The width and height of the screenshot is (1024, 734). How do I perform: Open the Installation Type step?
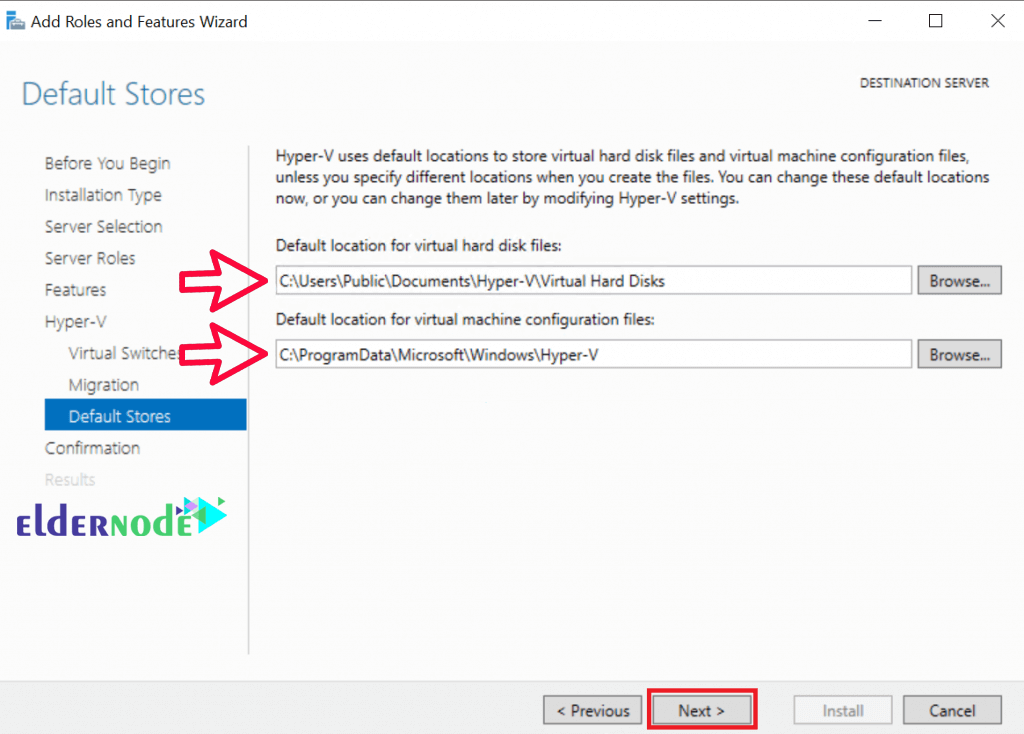(103, 195)
